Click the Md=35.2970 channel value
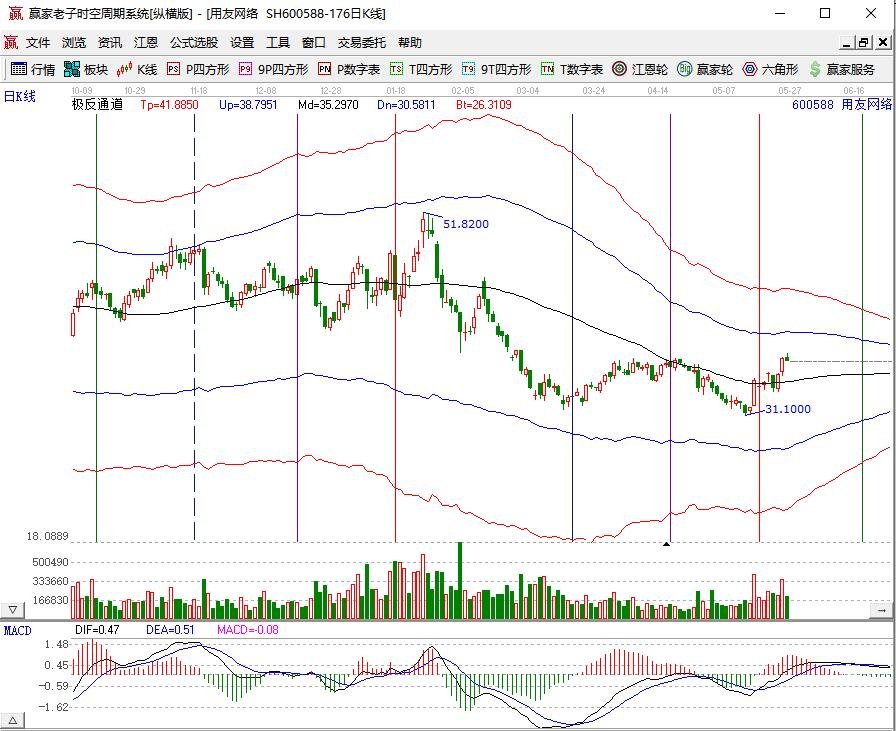Screen dimensions: 896x731 328,105
